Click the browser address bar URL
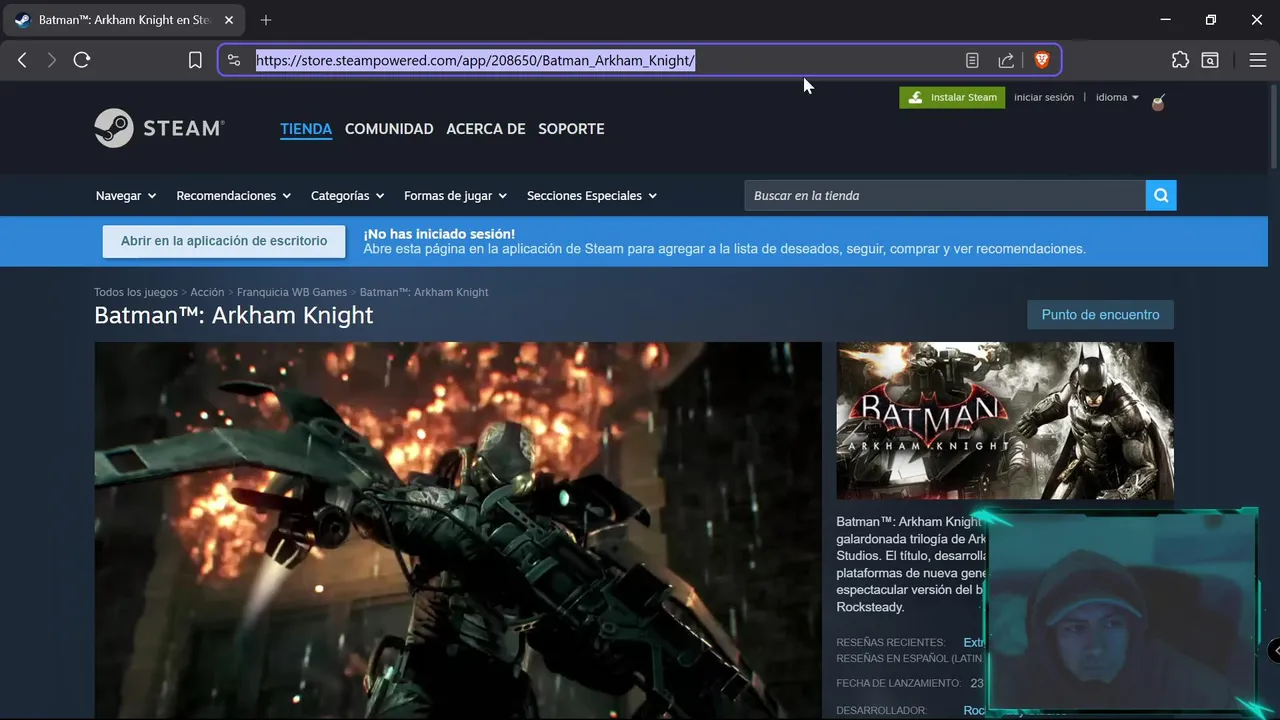 click(x=475, y=60)
